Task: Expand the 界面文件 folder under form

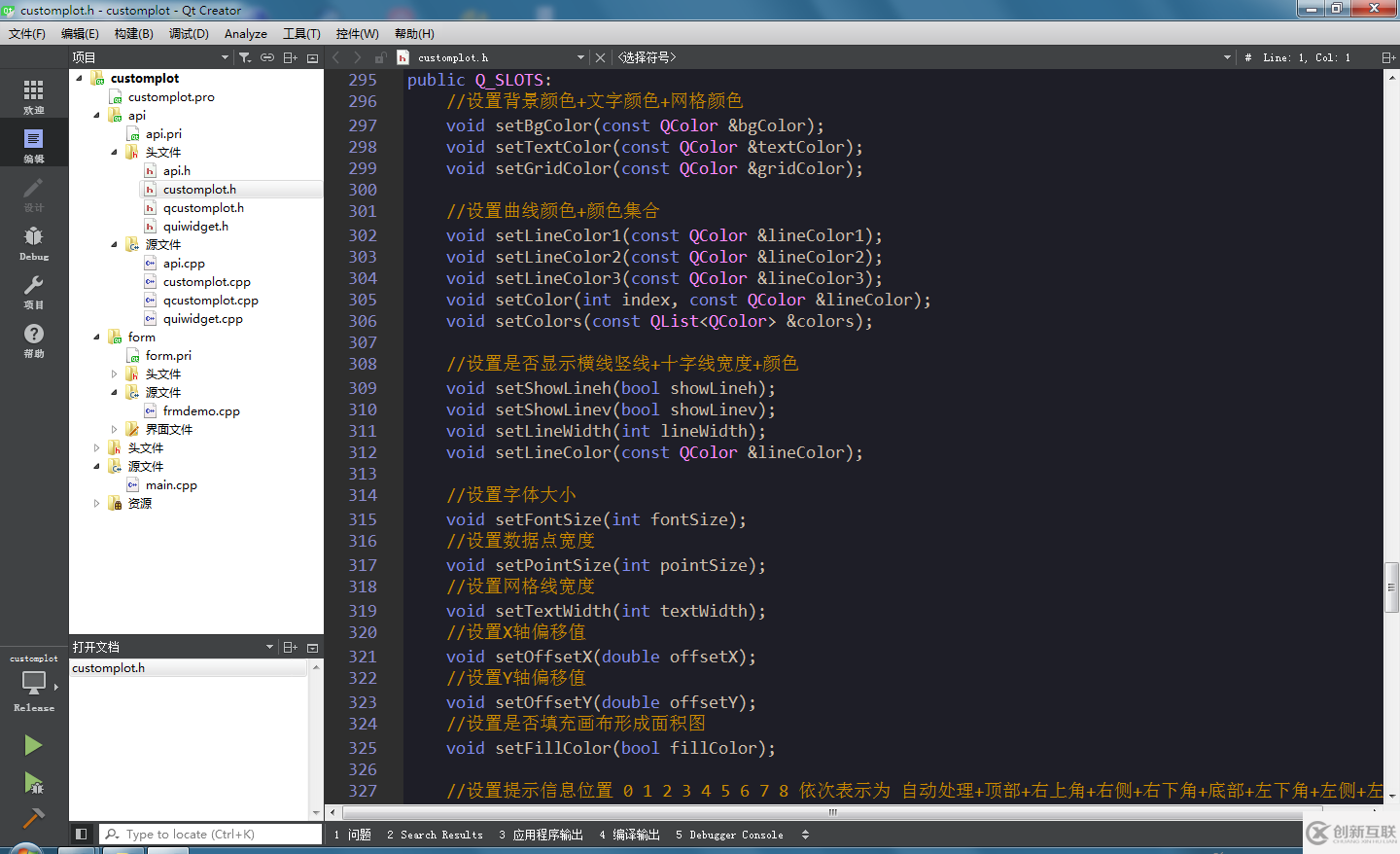Action: coord(114,429)
